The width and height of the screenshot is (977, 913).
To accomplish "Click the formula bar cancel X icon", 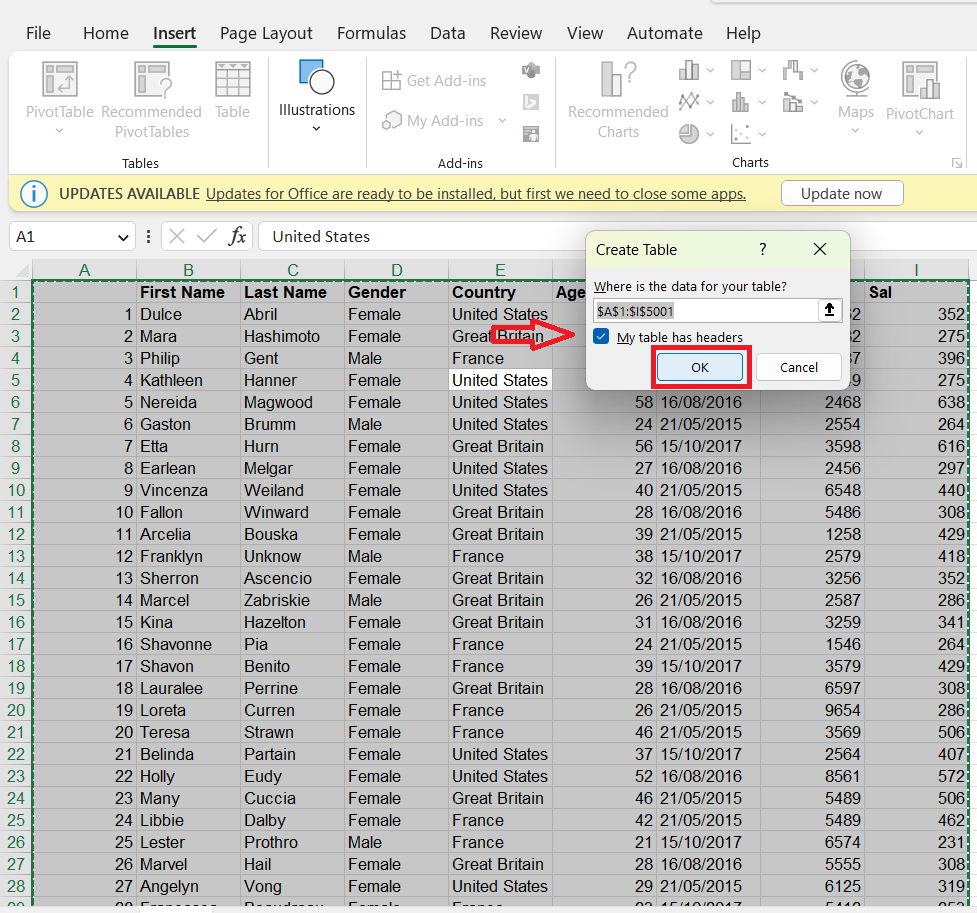I will coord(177,236).
